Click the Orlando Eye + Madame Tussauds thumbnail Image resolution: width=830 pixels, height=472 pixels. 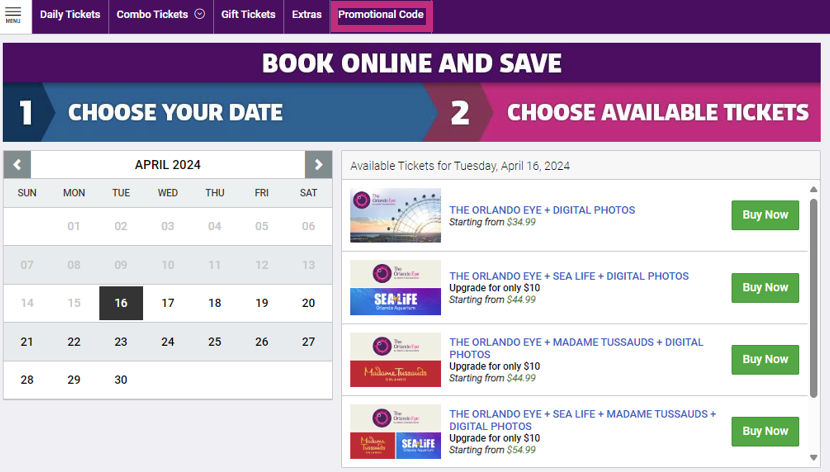pyautogui.click(x=395, y=360)
